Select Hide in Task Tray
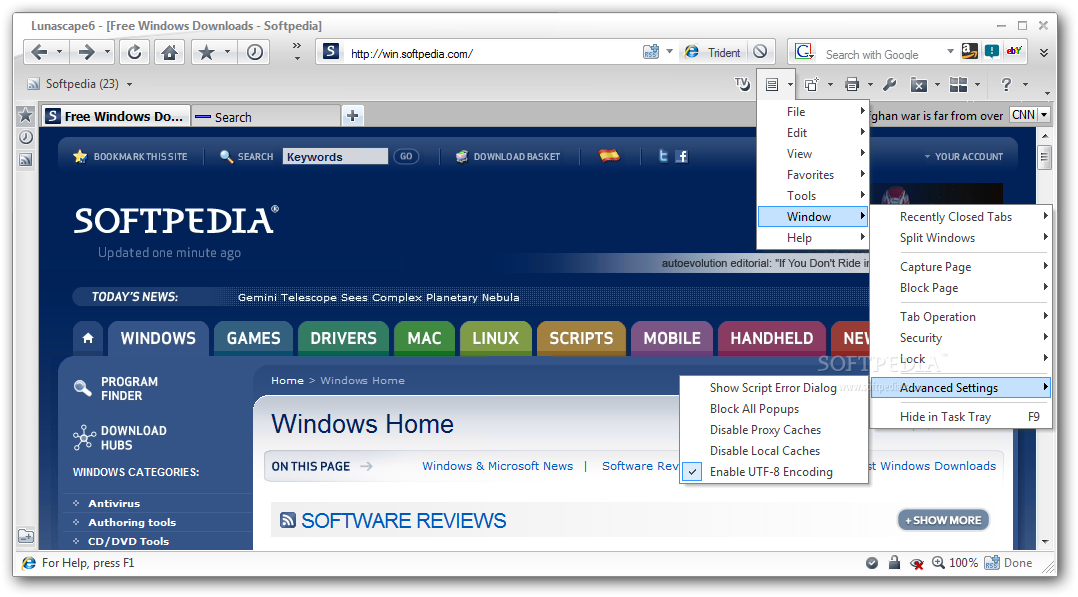1078x597 pixels. click(x=961, y=417)
